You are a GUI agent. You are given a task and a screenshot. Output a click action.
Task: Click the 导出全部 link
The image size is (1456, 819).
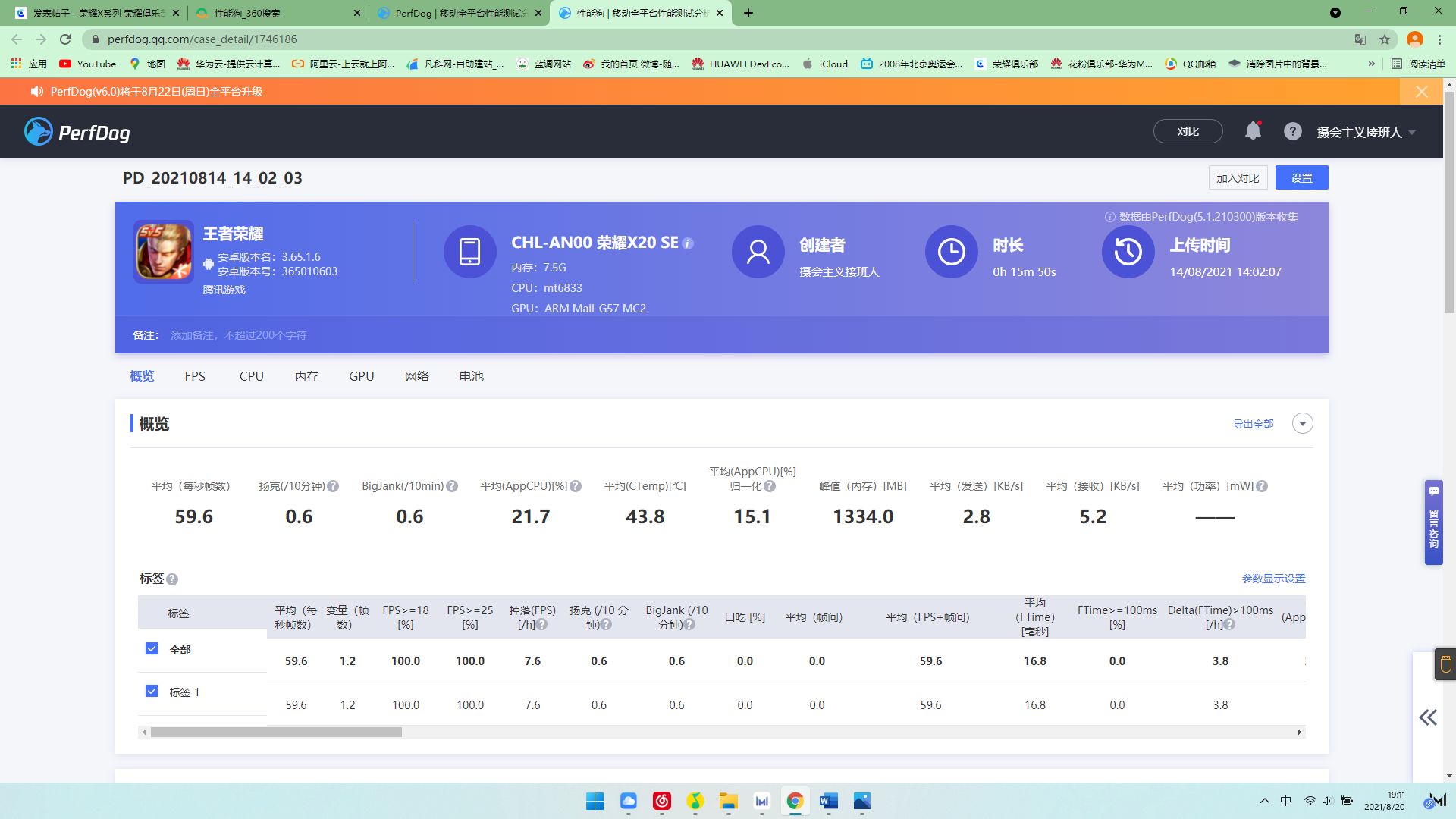pos(1253,424)
